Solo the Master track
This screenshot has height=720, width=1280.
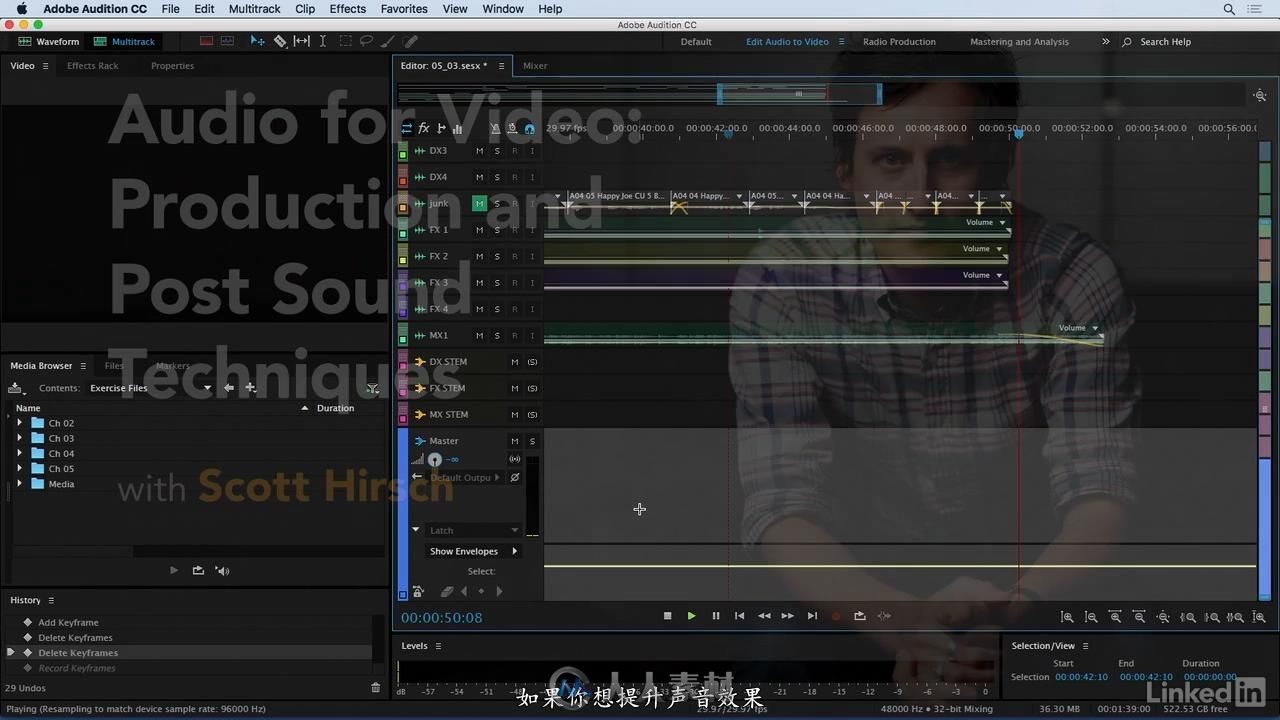[532, 441]
